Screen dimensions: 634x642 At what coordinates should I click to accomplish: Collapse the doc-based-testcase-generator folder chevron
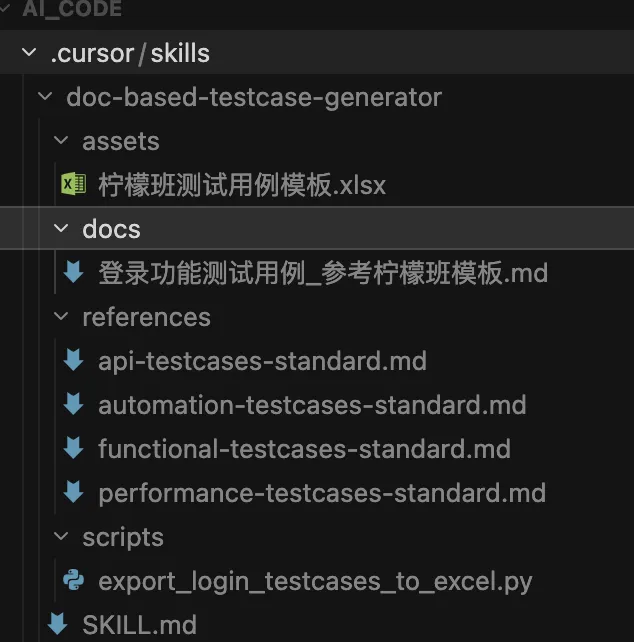pyautogui.click(x=45, y=98)
